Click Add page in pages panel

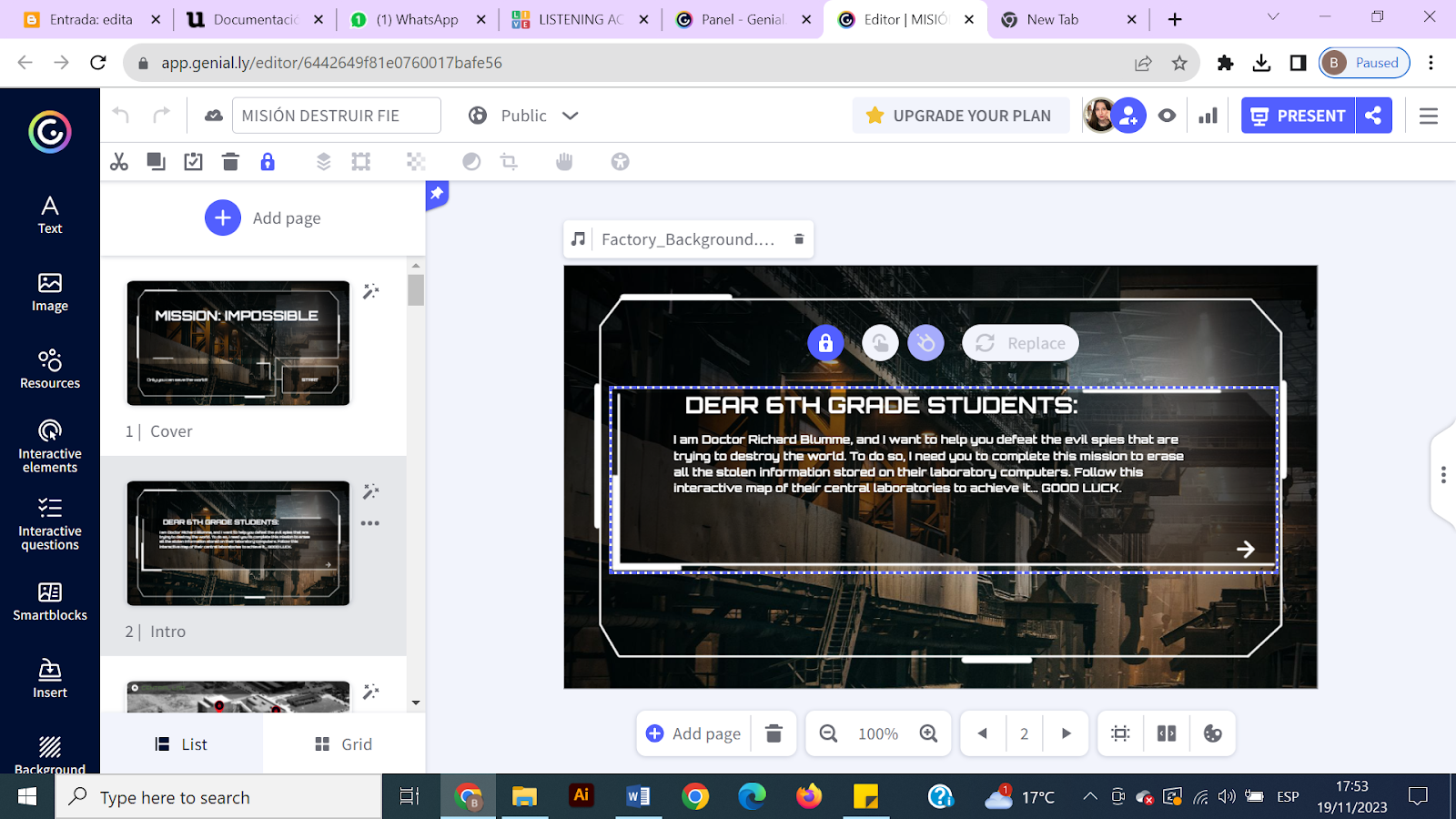pos(263,218)
